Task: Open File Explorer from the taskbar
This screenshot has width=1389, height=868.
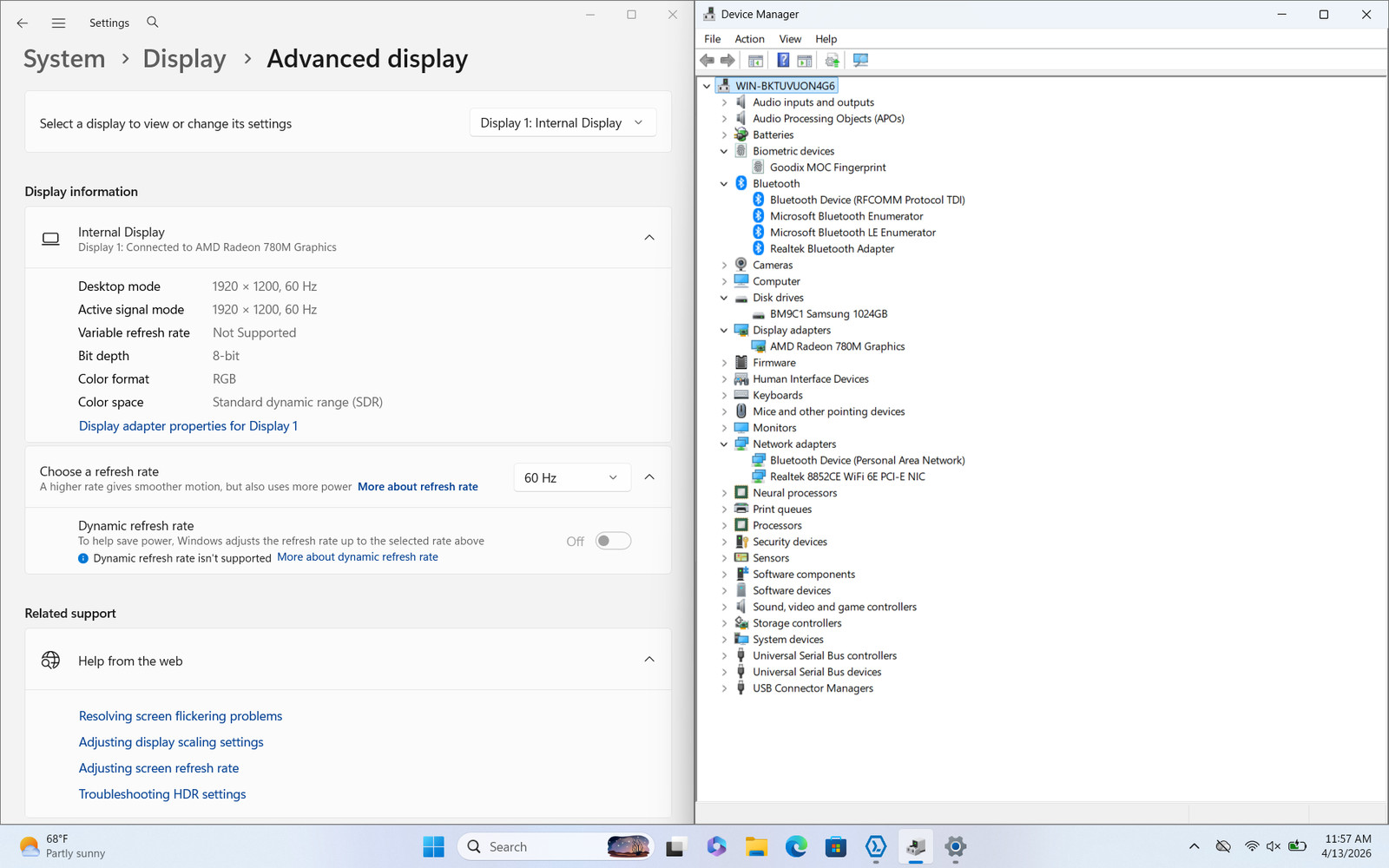Action: 756,846
